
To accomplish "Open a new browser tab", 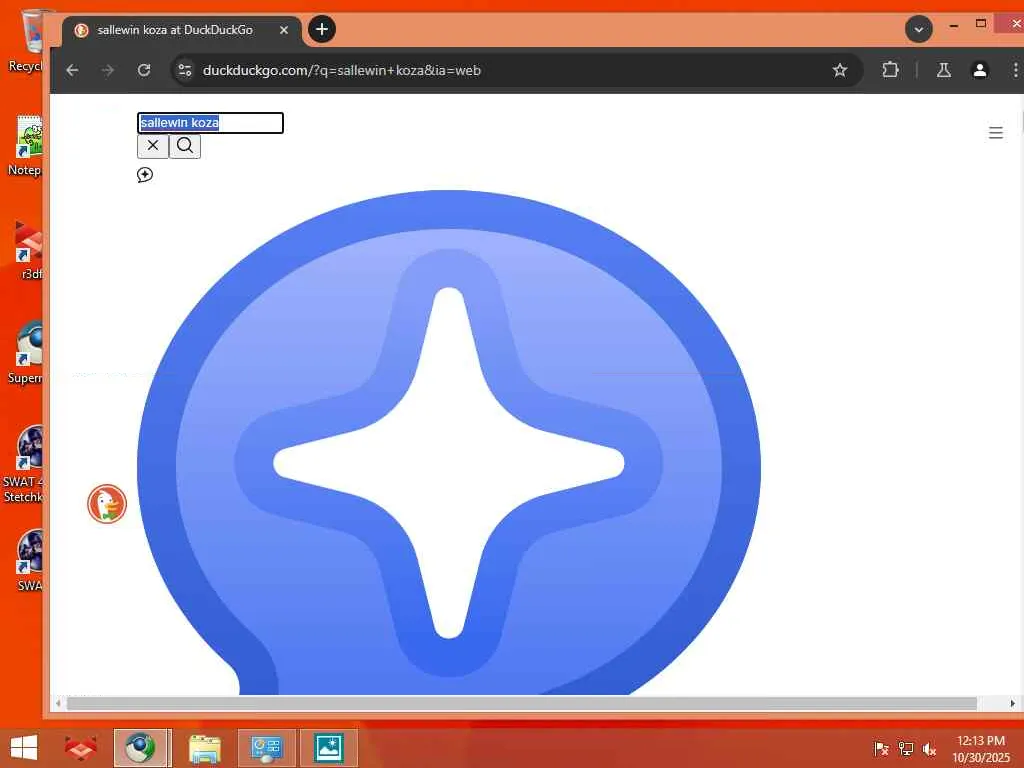I will pos(322,29).
